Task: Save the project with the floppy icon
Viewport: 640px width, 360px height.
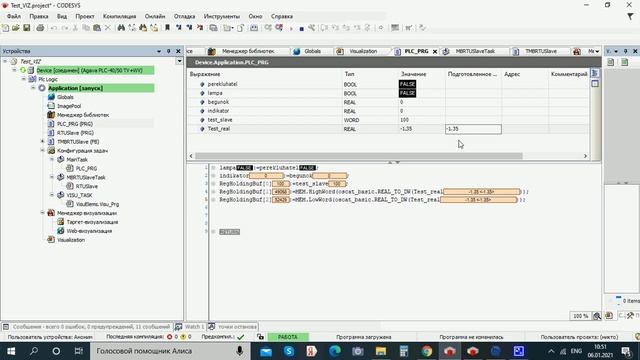Action: (27, 28)
